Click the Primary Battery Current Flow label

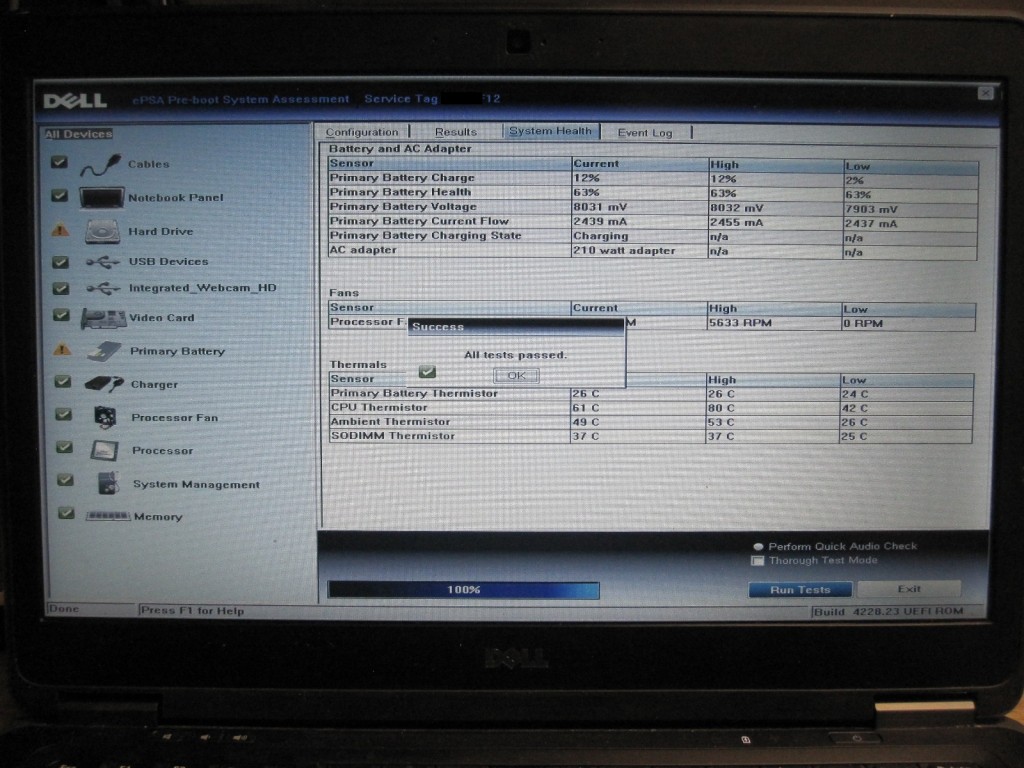[x=419, y=221]
